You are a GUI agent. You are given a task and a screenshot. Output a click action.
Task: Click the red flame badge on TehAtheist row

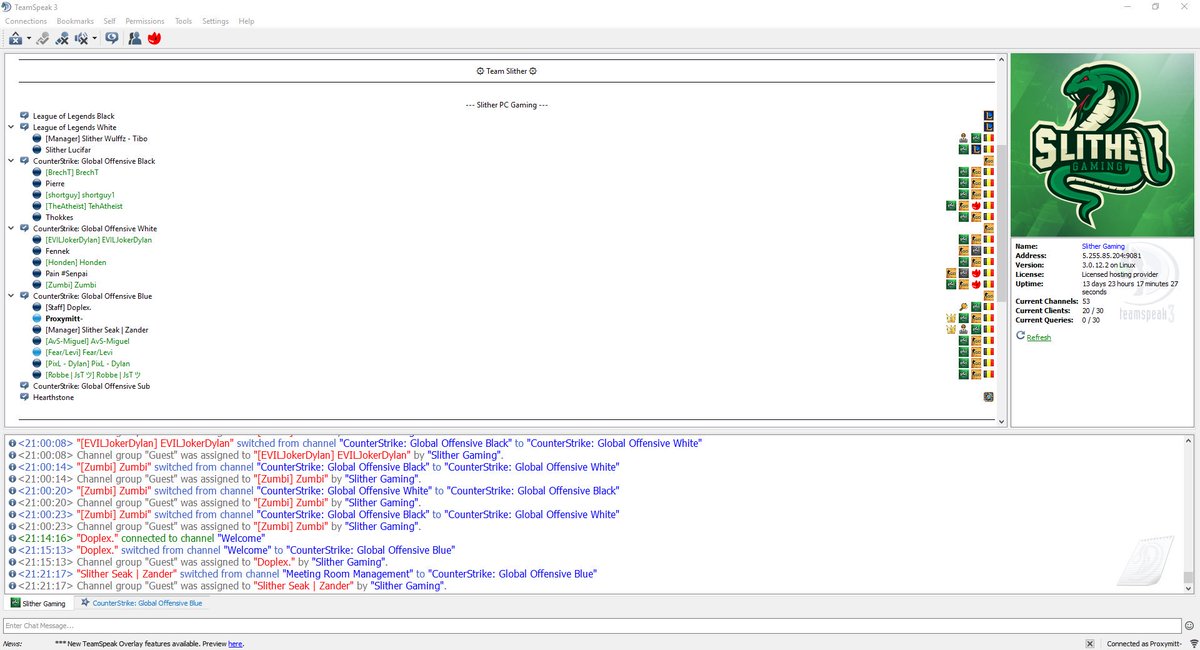tap(975, 206)
